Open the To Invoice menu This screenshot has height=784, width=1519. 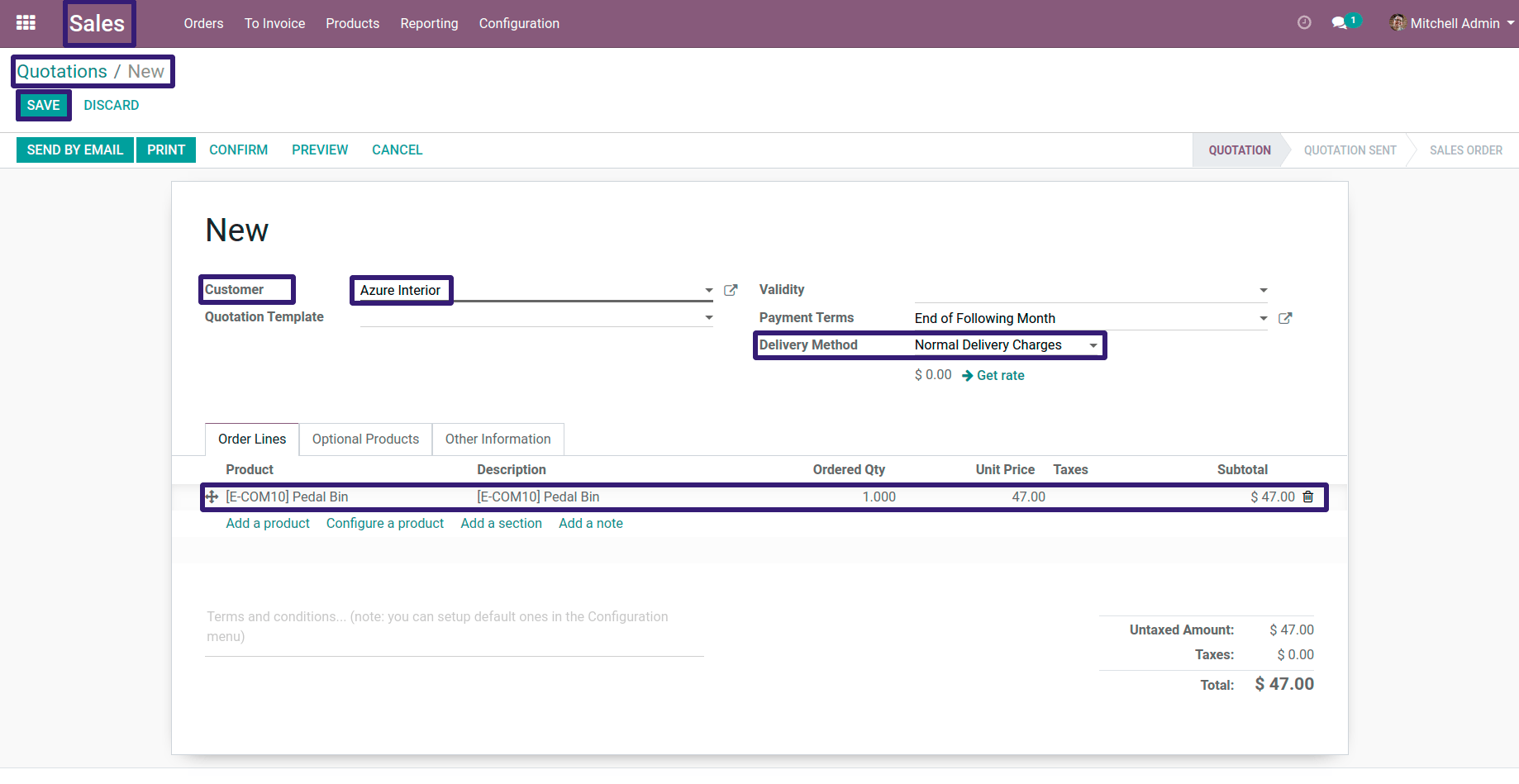(x=274, y=23)
